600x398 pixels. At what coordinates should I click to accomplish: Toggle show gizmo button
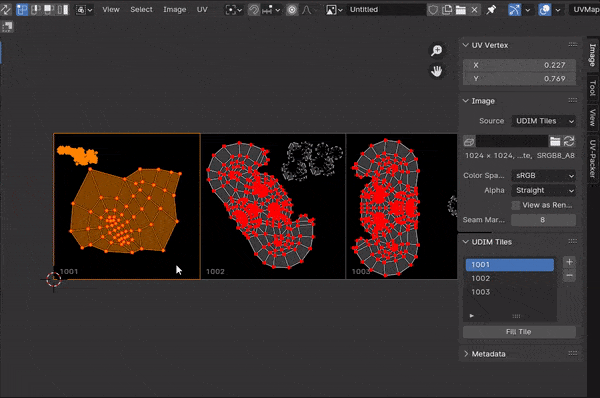tap(515, 10)
